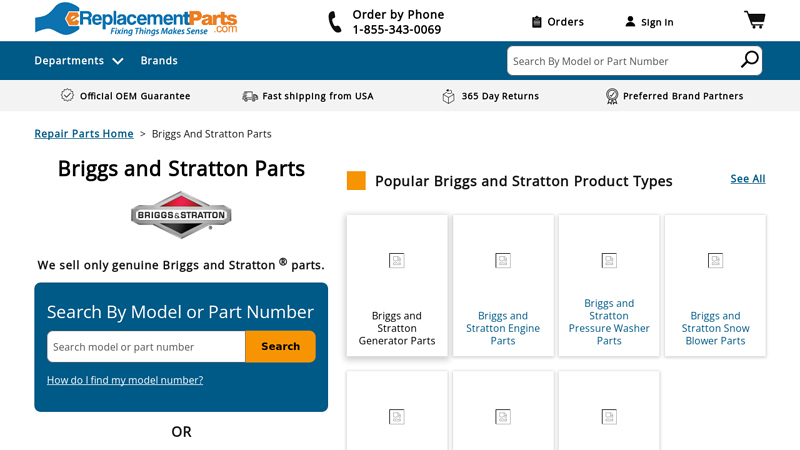Click the Orders clipboard icon
This screenshot has height=450, width=800.
click(536, 22)
